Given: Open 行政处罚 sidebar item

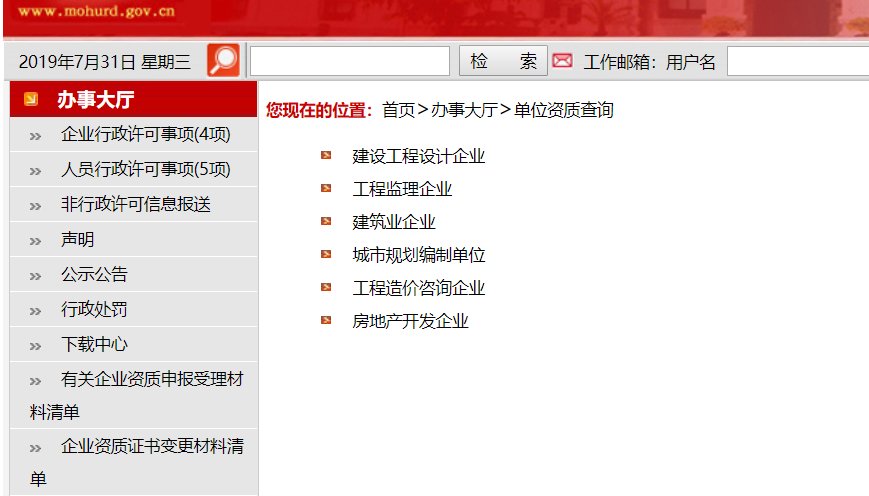Looking at the screenshot, I should pos(94,309).
